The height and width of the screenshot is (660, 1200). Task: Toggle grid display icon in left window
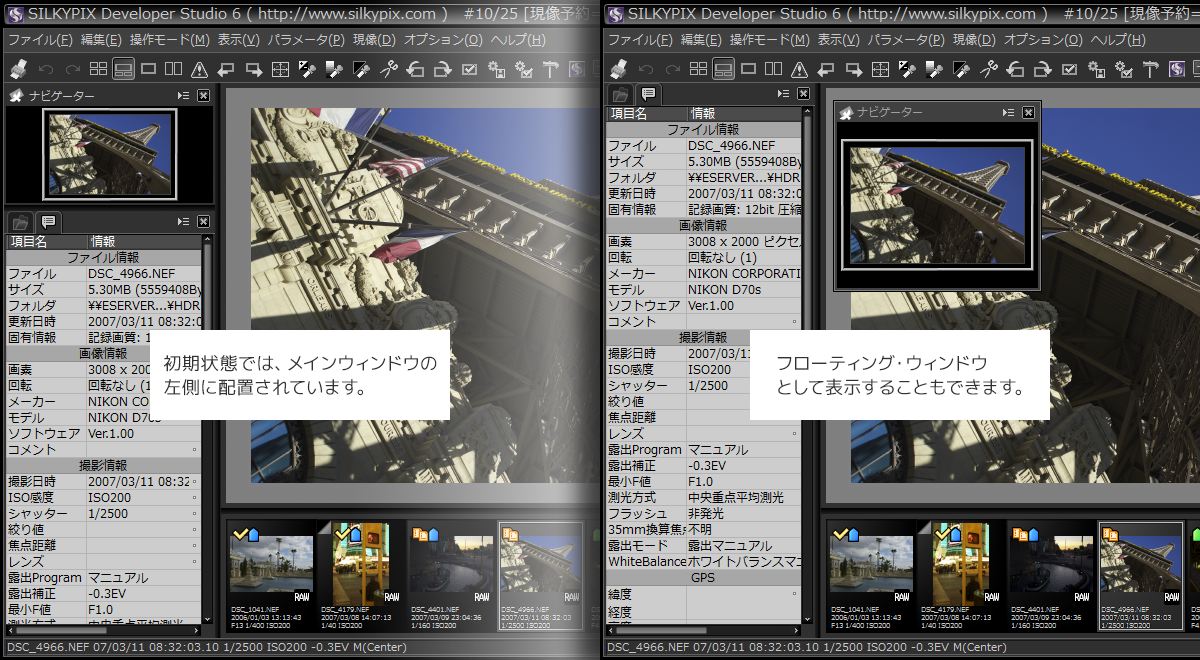[280, 69]
